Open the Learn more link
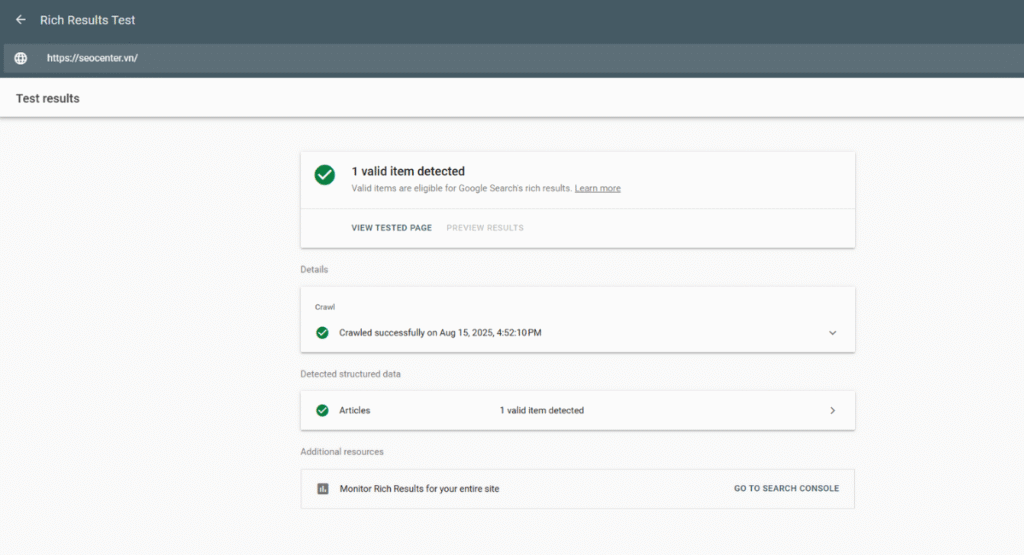 point(597,188)
